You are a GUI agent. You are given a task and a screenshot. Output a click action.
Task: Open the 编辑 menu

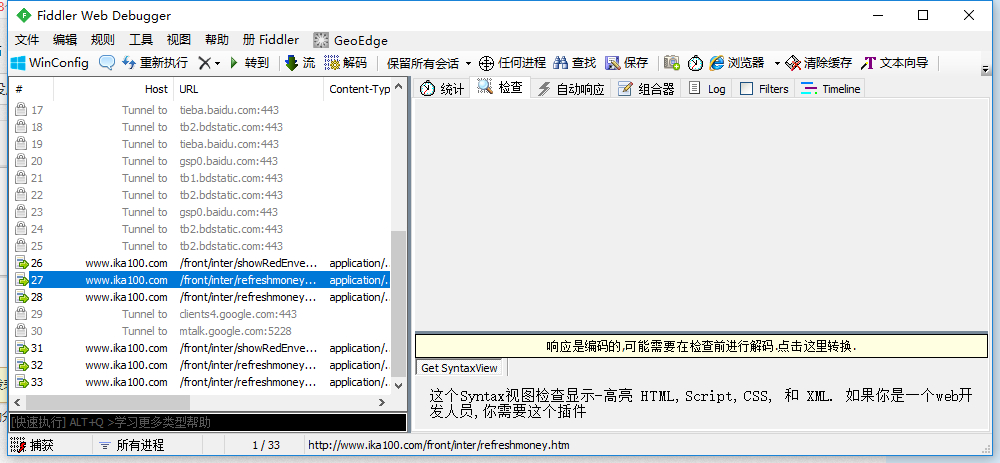pyautogui.click(x=65, y=40)
